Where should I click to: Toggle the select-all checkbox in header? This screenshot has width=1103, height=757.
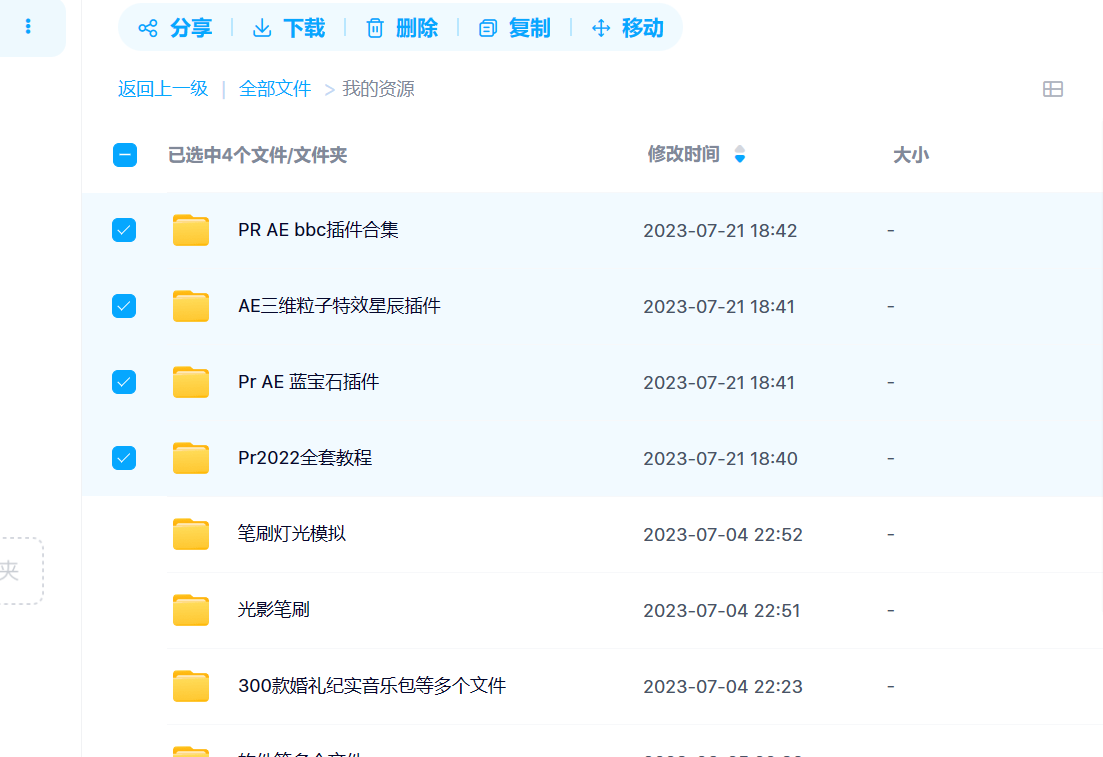point(124,155)
